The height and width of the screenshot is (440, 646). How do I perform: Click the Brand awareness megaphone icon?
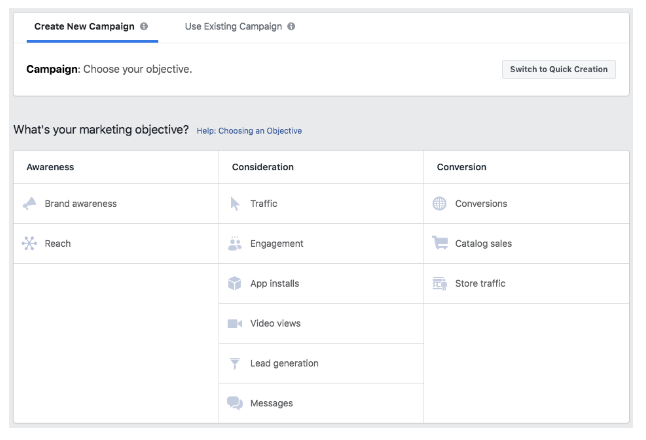tap(29, 204)
